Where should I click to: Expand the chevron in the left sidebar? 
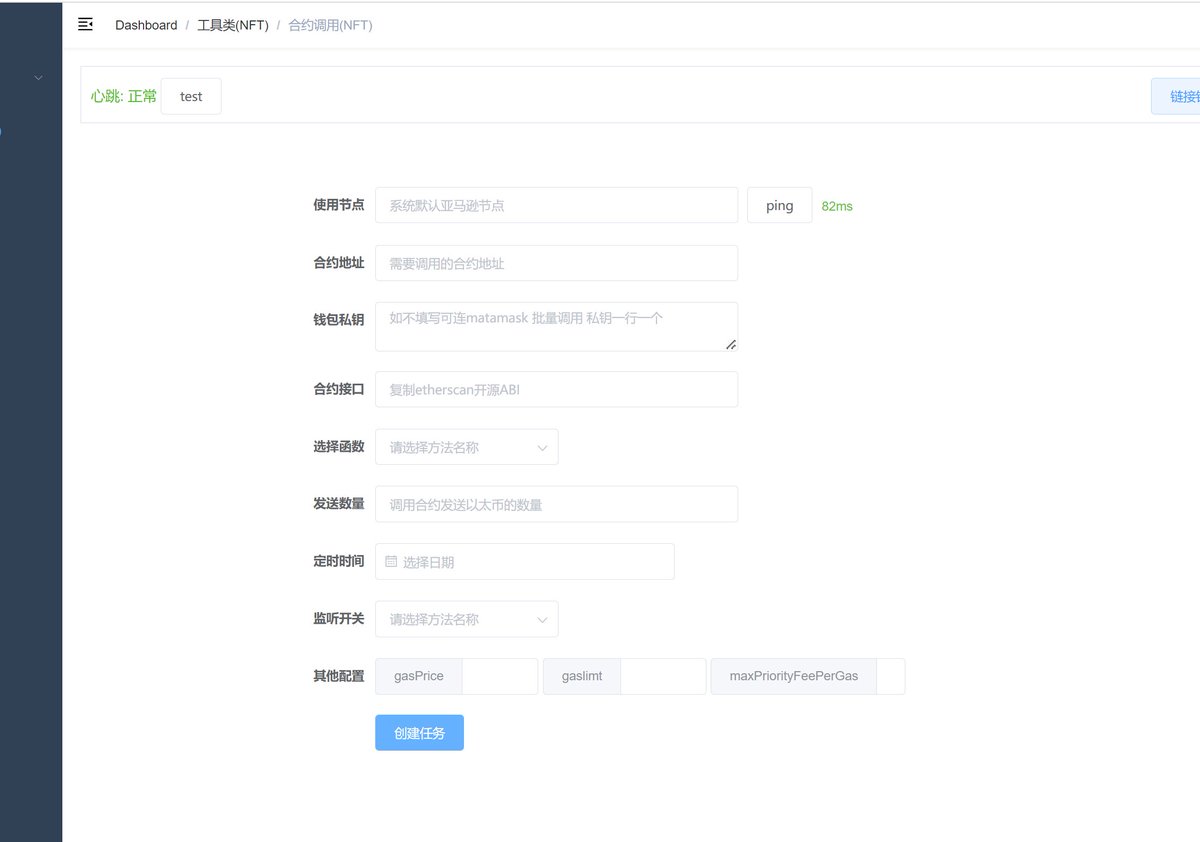[x=36, y=77]
